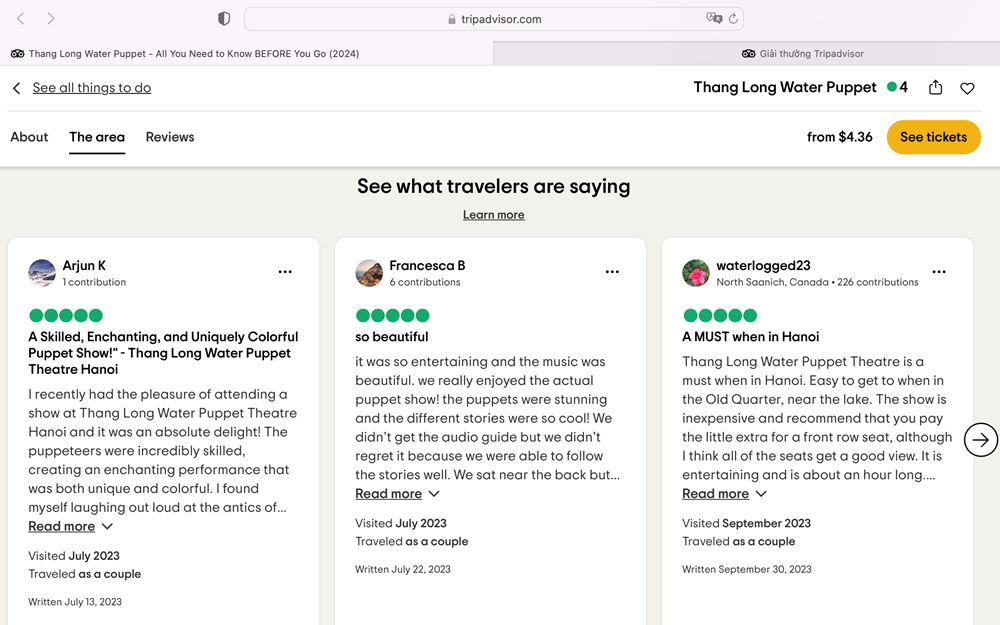This screenshot has height=625, width=1000.
Task: Open the three-dot menu on waterlogged23's review
Action: click(939, 272)
